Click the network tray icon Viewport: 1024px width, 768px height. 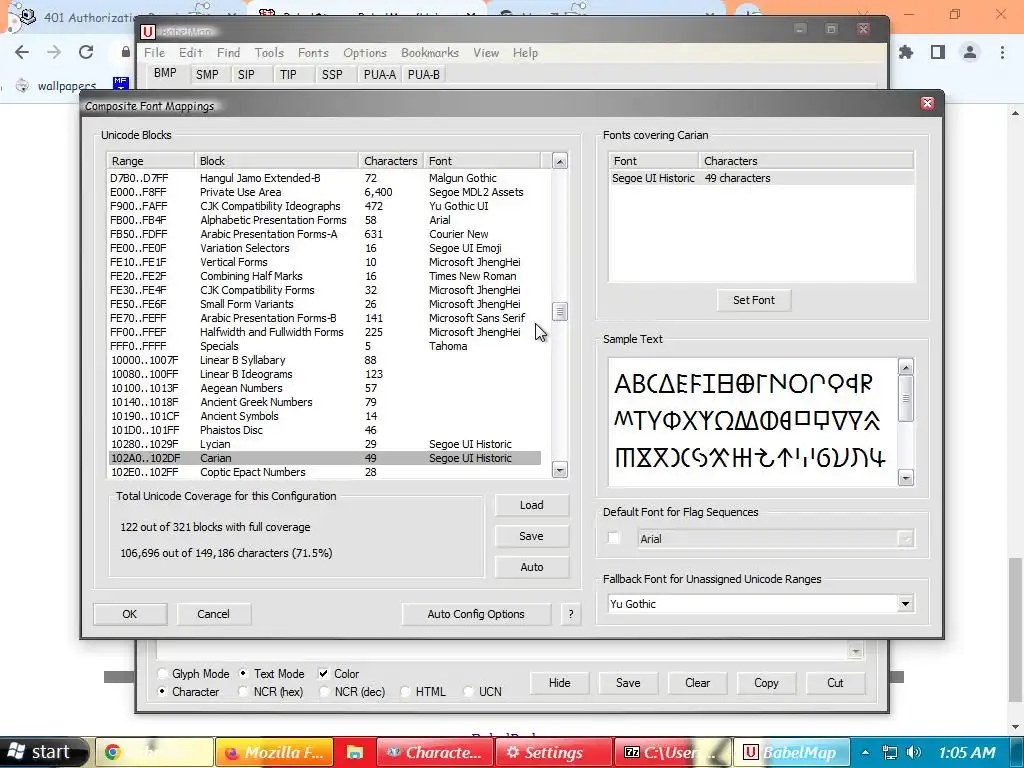tap(889, 752)
